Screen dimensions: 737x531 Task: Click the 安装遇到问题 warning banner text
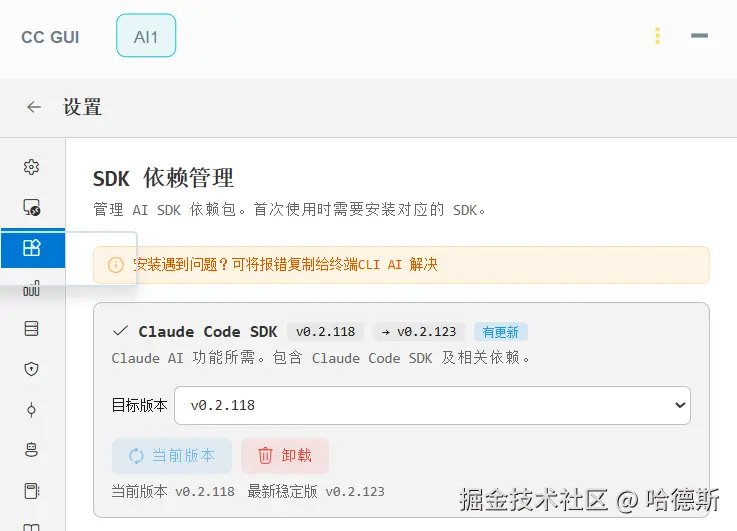pyautogui.click(x=285, y=265)
